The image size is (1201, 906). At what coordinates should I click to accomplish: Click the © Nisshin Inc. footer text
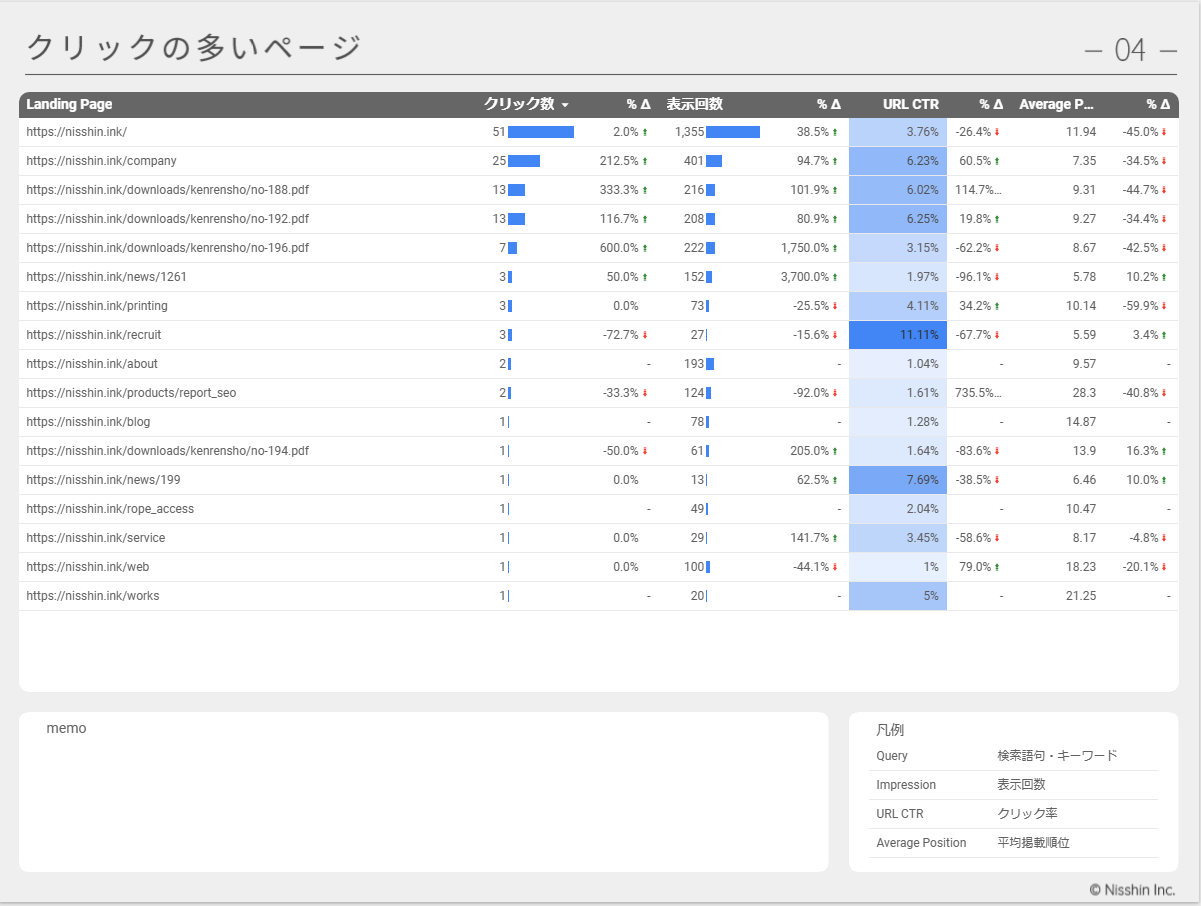pyautogui.click(x=1132, y=890)
